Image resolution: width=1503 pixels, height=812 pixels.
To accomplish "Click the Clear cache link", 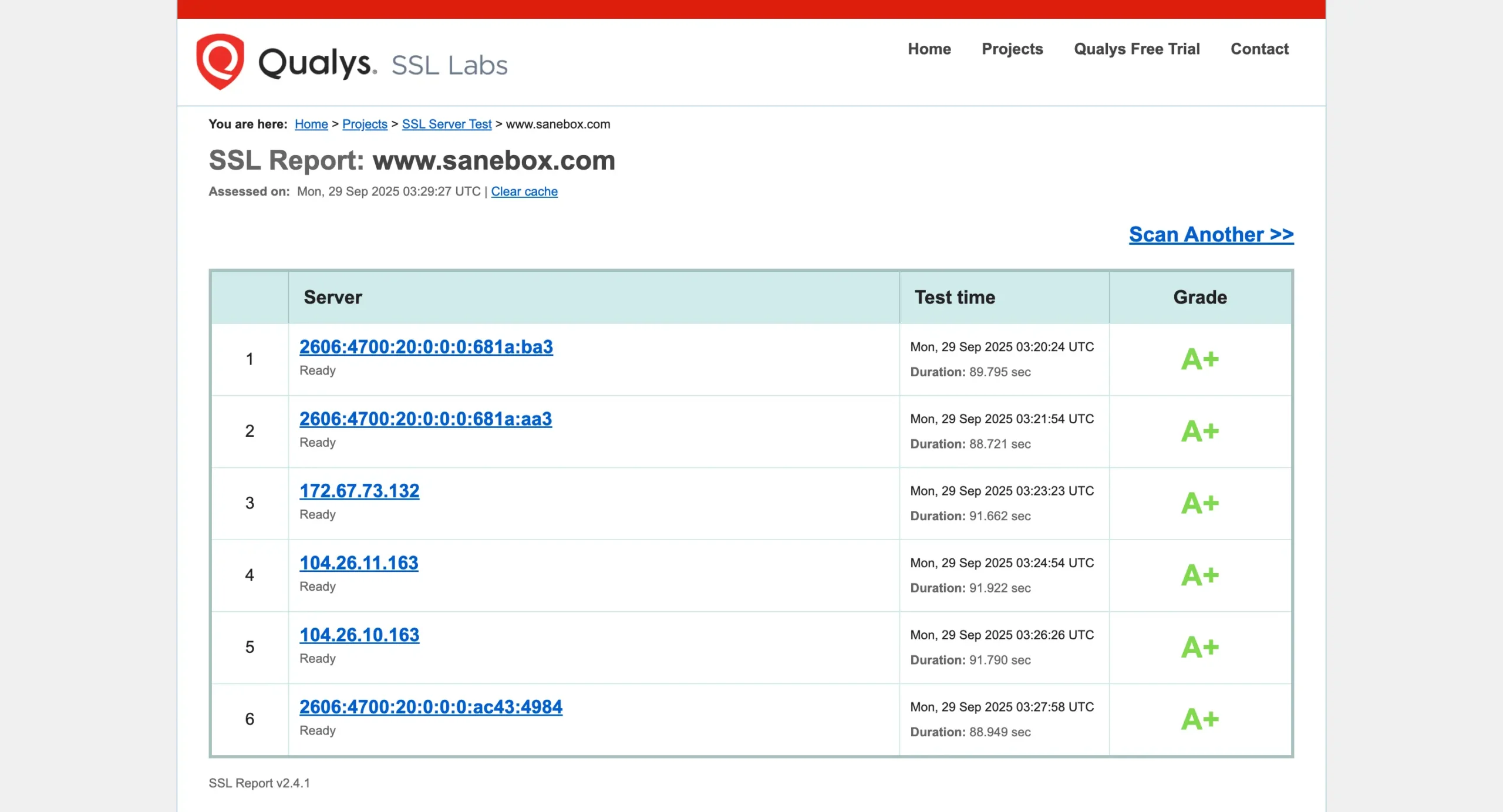I will coord(524,191).
